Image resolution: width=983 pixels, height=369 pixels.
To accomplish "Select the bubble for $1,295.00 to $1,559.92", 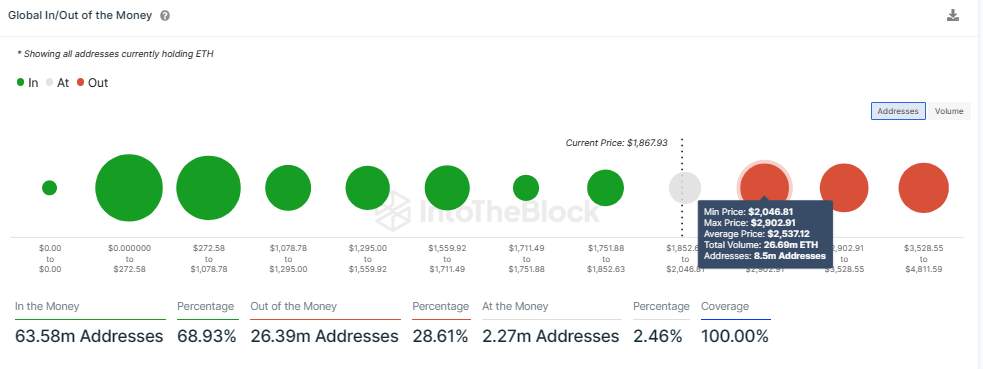I will point(368,188).
